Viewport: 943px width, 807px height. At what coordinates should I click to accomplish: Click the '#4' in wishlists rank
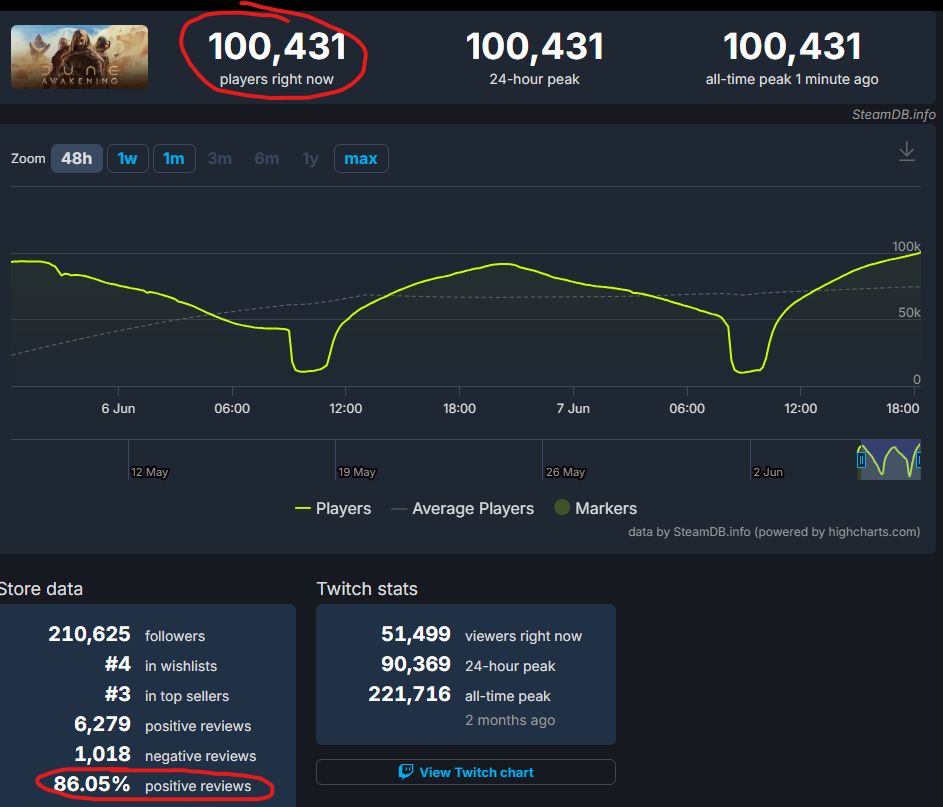118,664
